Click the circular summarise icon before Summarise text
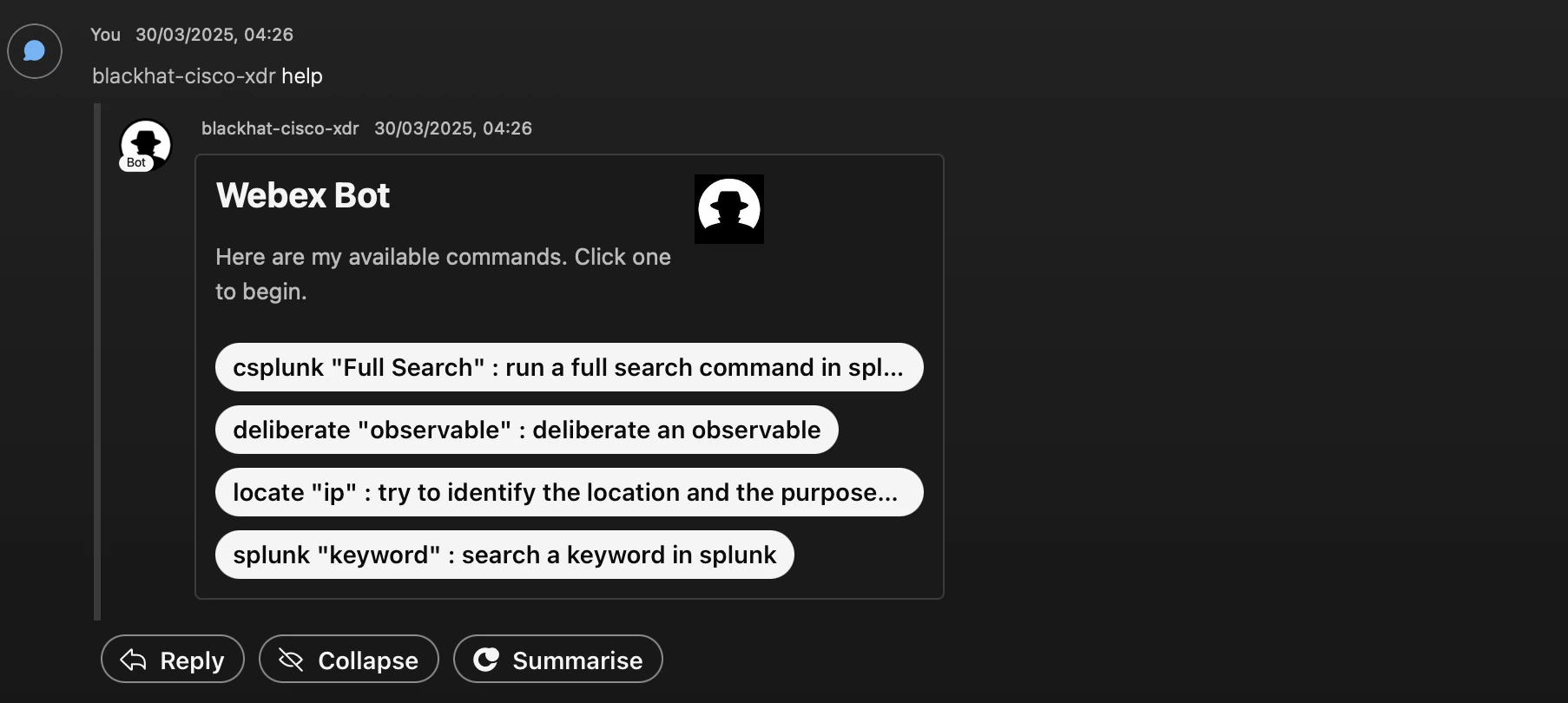The image size is (1568, 703). point(487,660)
